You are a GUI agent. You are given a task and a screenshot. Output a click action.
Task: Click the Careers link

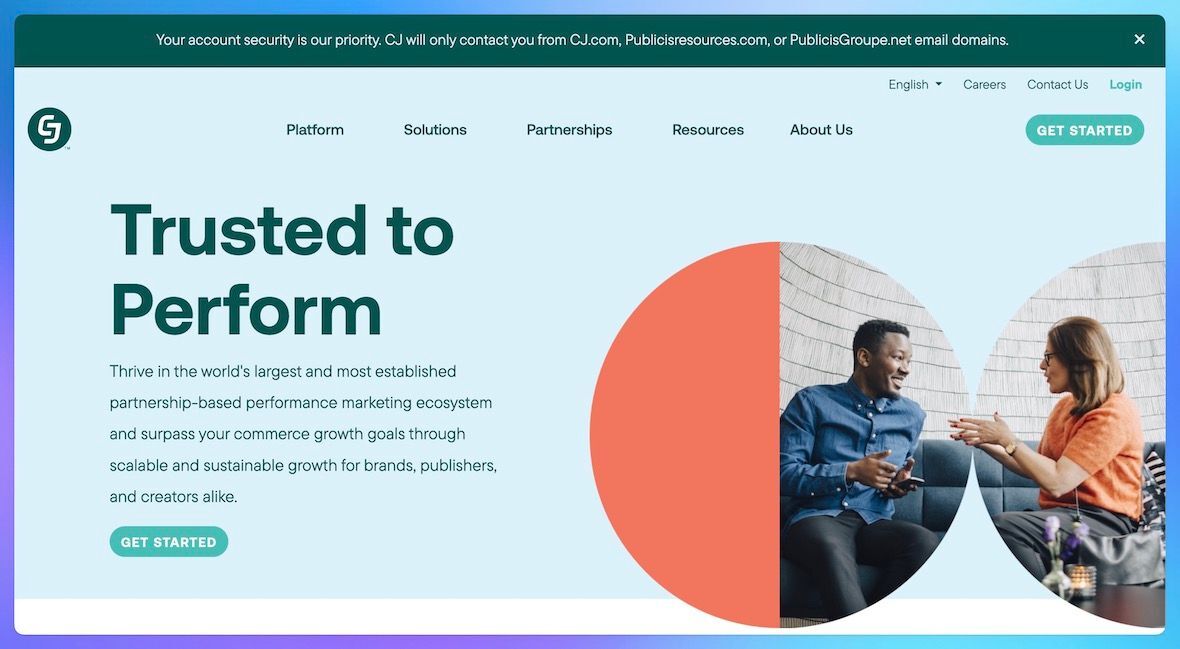(x=984, y=84)
